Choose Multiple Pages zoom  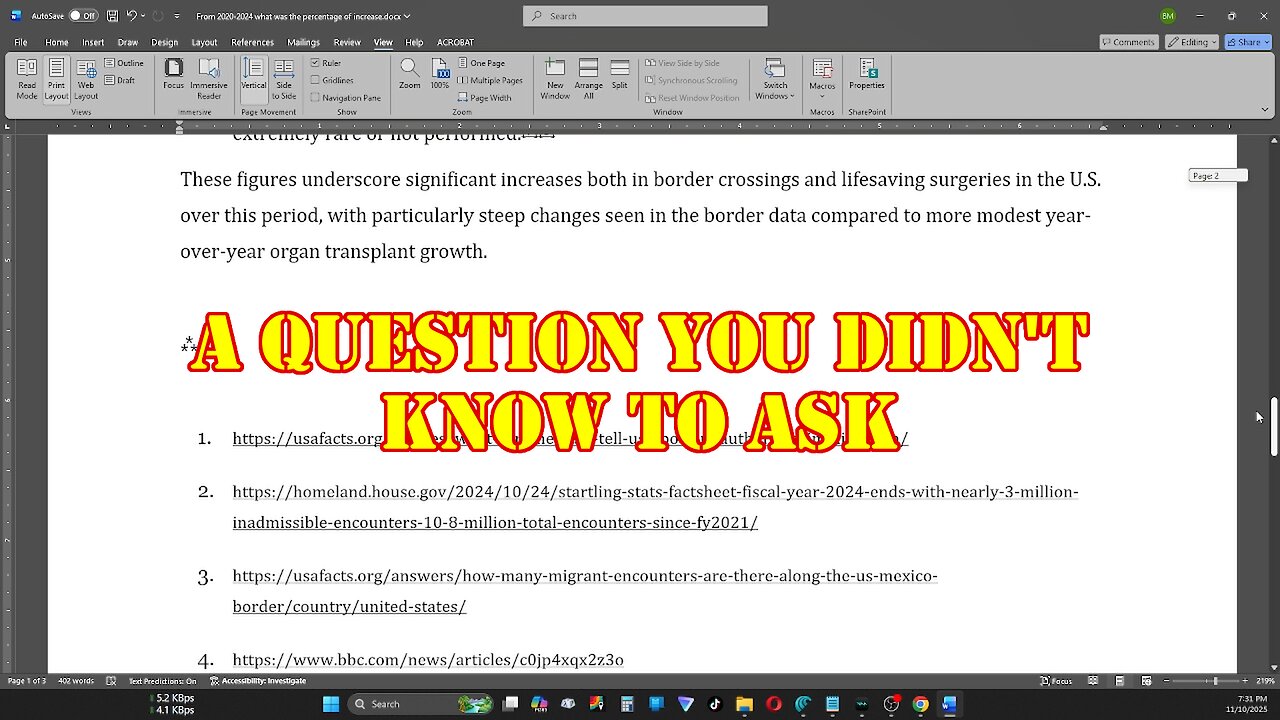click(x=490, y=80)
